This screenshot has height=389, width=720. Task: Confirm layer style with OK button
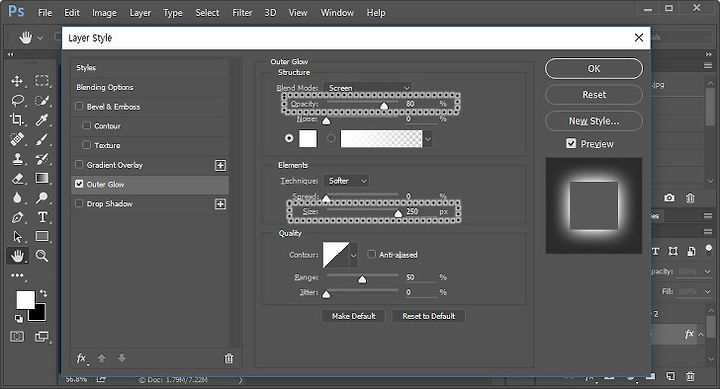click(x=594, y=68)
